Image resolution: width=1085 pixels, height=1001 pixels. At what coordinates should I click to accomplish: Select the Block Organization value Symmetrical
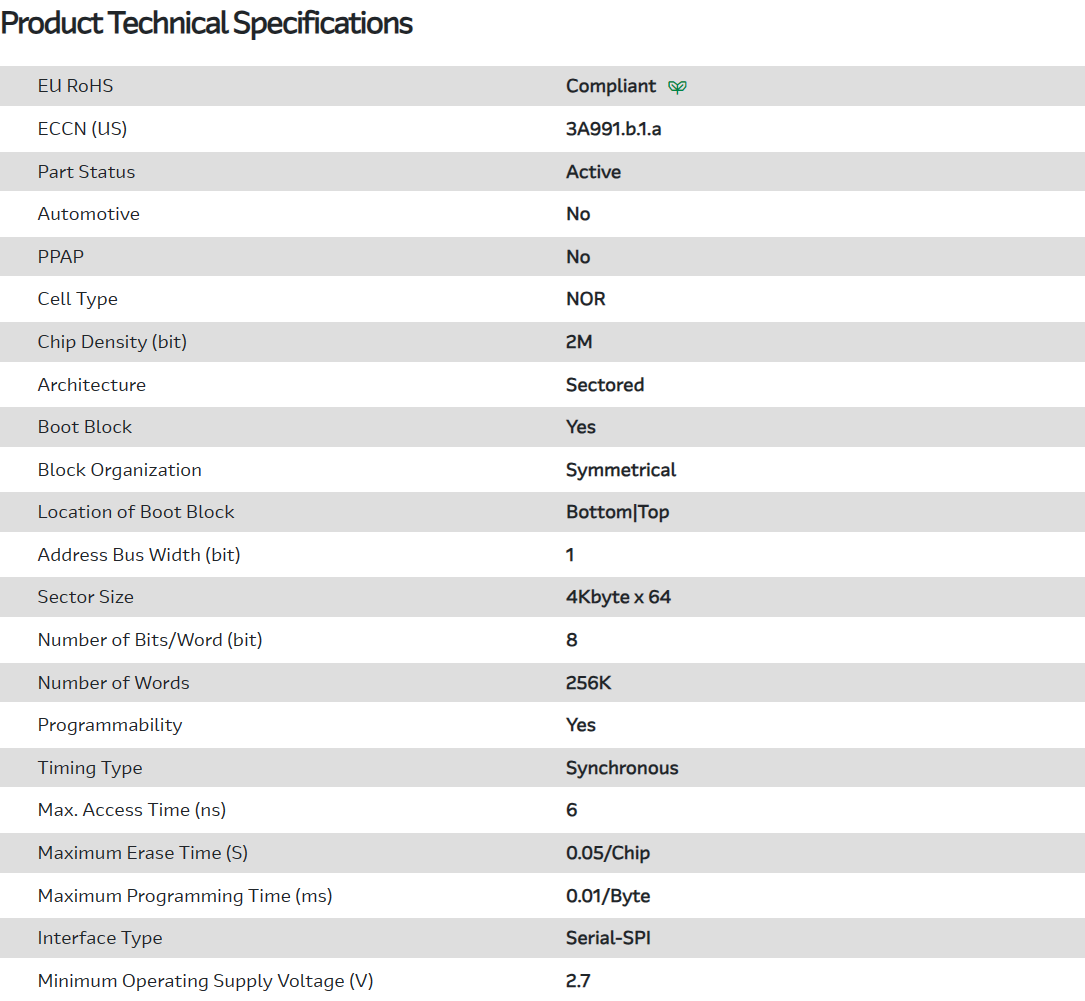click(620, 470)
